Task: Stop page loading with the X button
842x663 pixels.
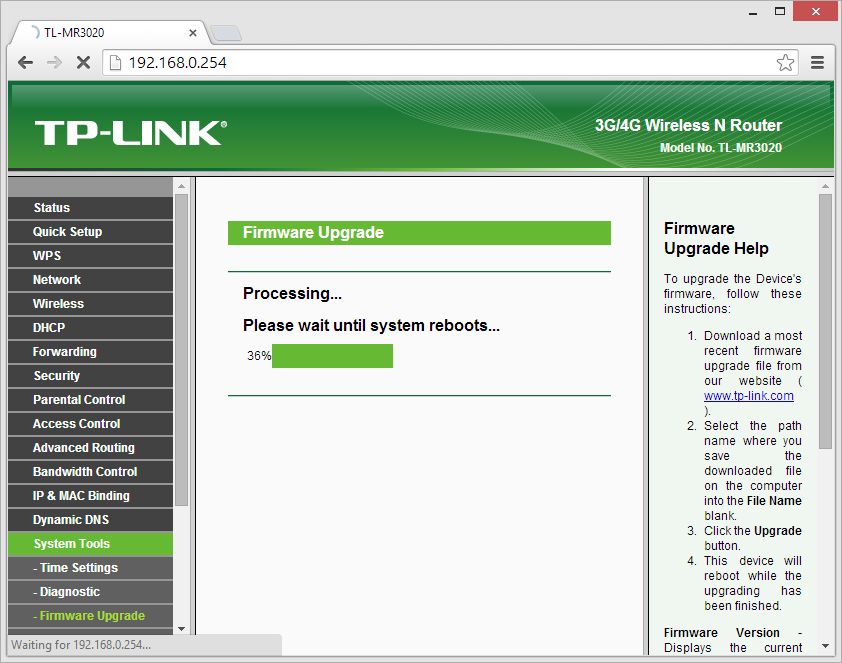Action: click(83, 63)
